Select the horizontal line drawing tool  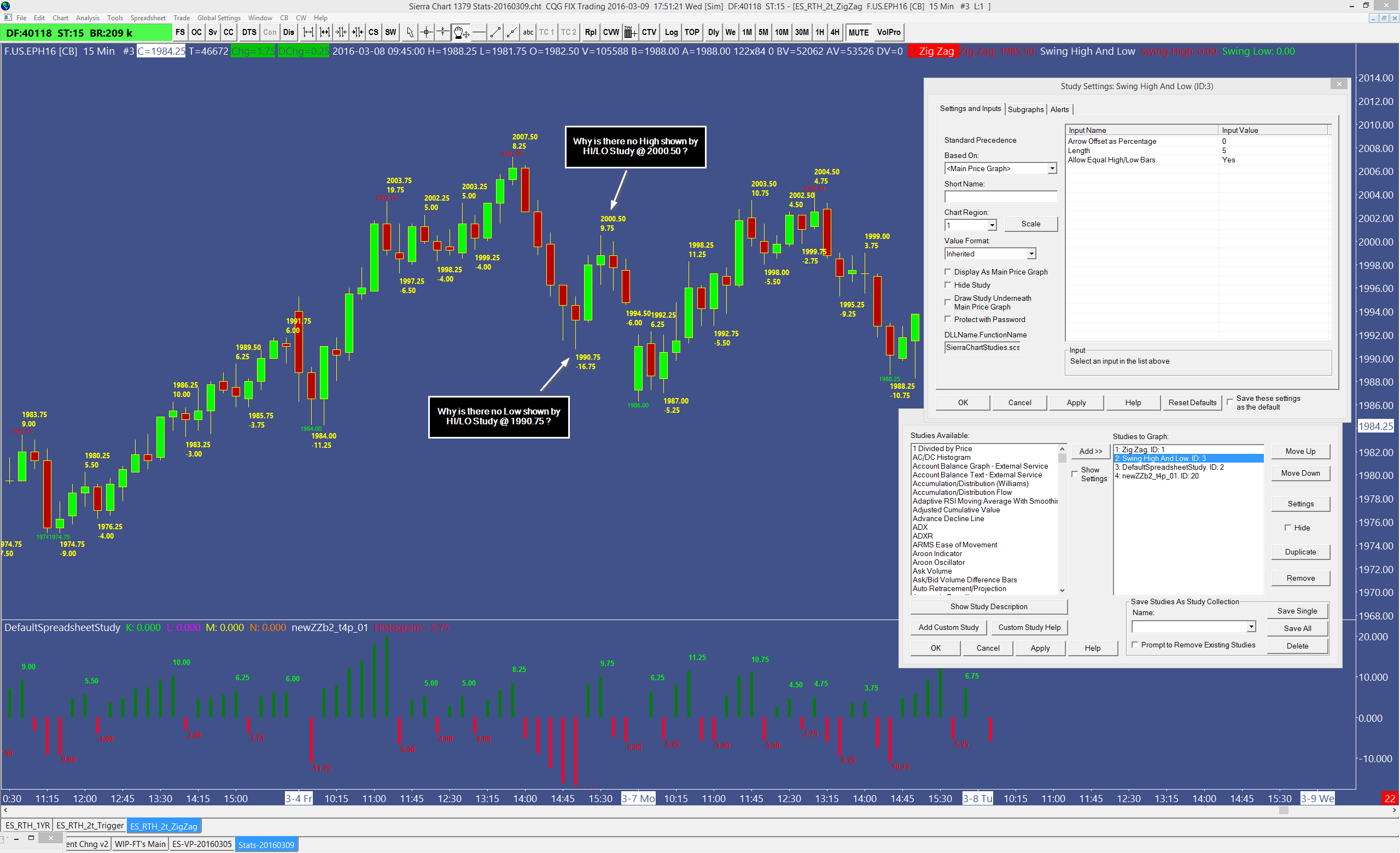click(479, 32)
